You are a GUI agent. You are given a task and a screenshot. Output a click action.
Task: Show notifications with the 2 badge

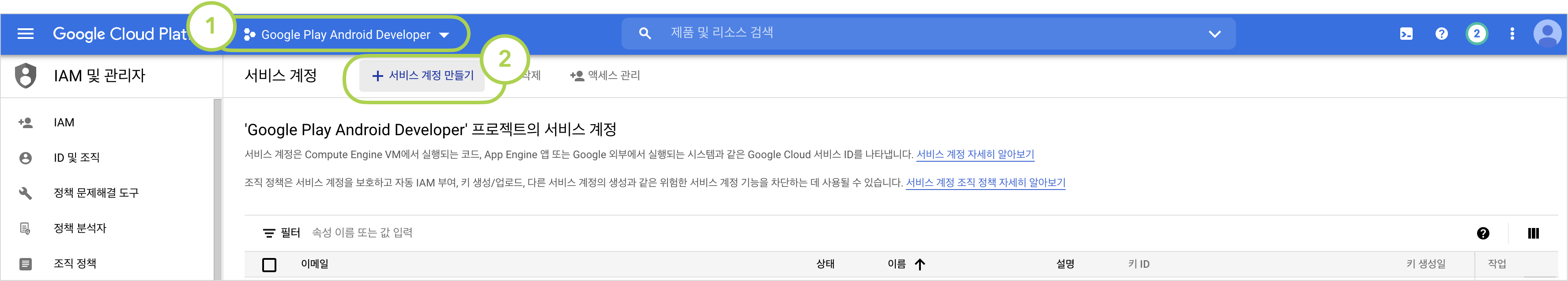tap(1477, 34)
